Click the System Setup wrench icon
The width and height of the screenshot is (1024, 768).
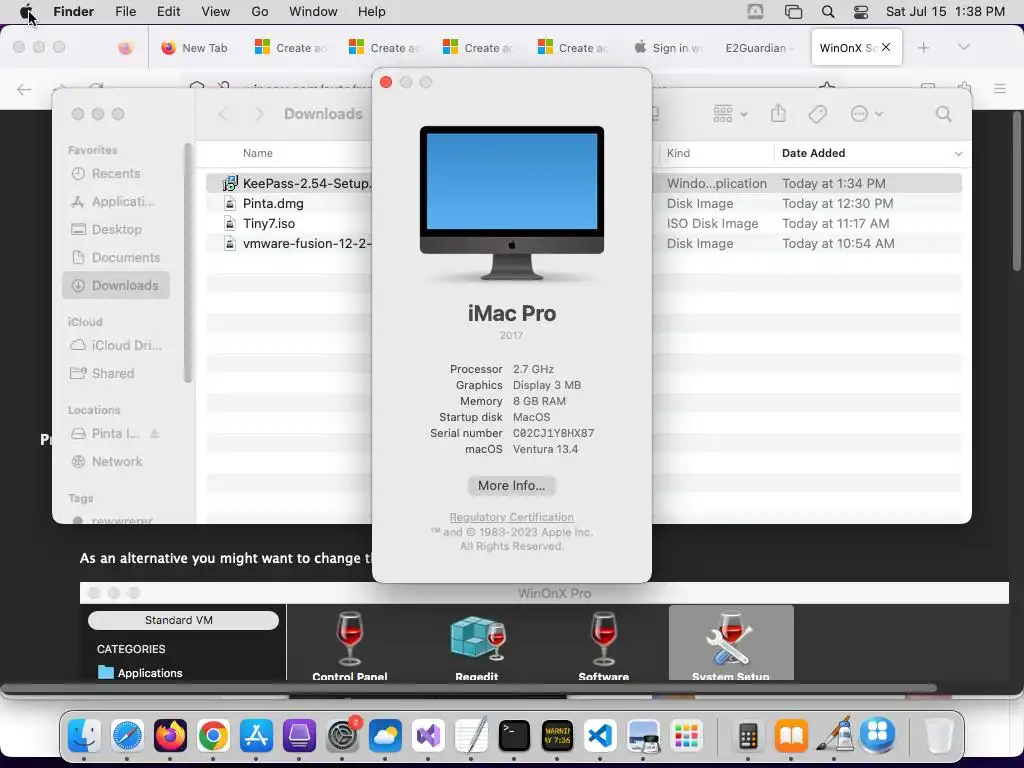(730, 638)
